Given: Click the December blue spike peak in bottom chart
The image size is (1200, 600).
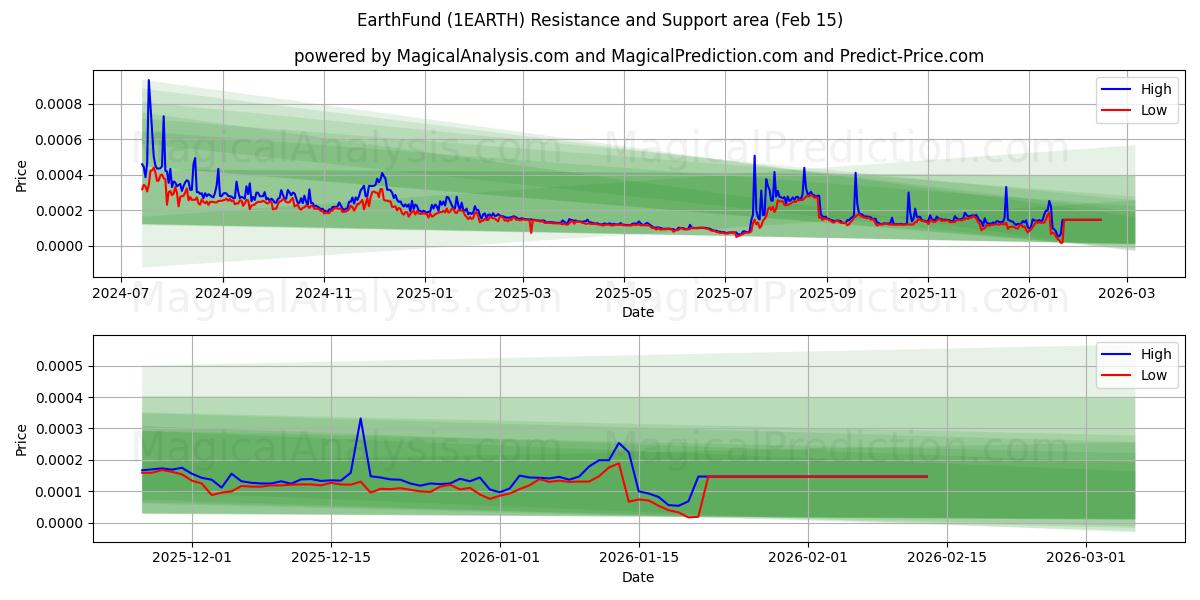Looking at the screenshot, I should [x=360, y=419].
